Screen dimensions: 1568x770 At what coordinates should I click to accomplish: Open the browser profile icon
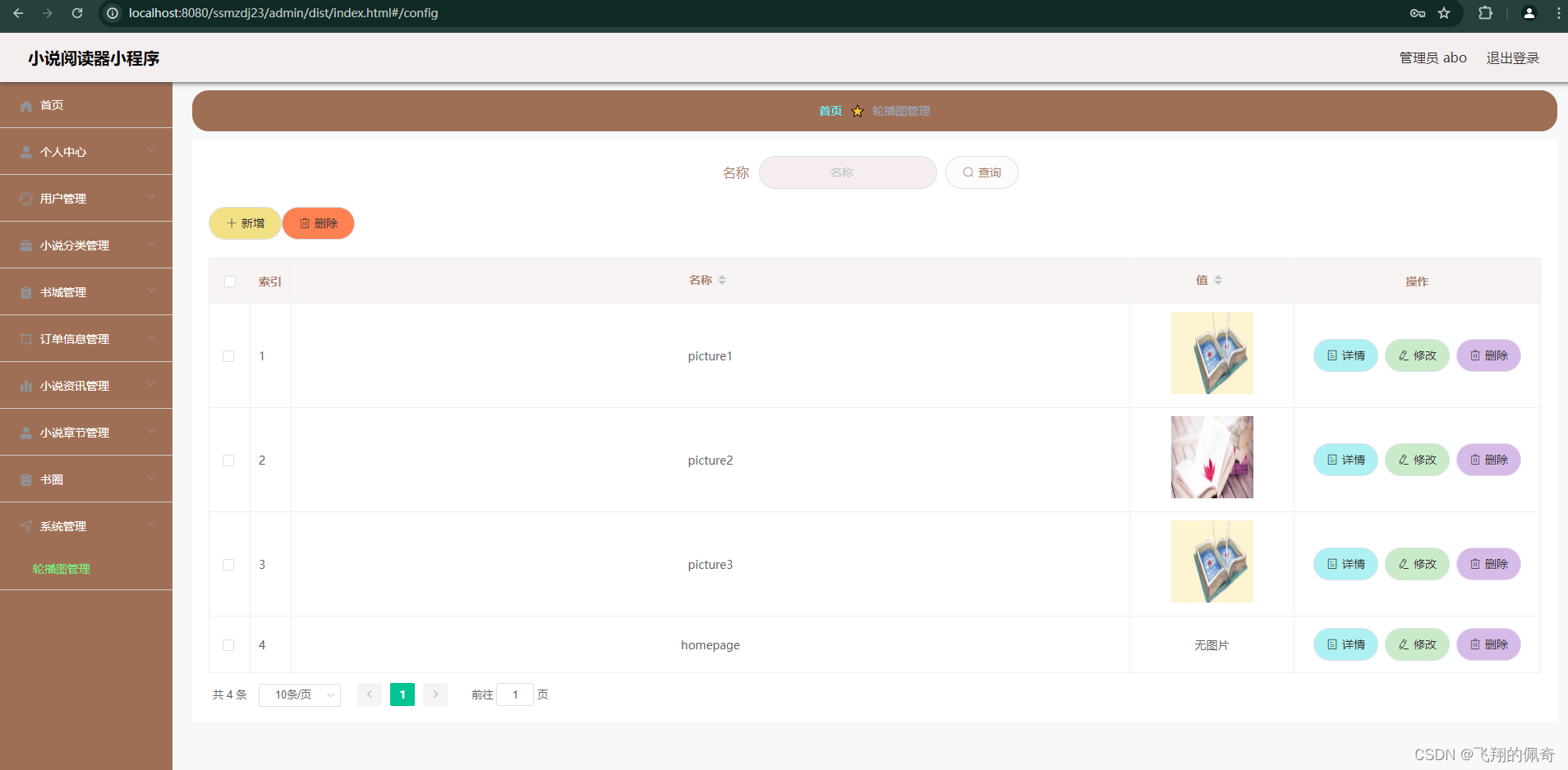[x=1529, y=13]
